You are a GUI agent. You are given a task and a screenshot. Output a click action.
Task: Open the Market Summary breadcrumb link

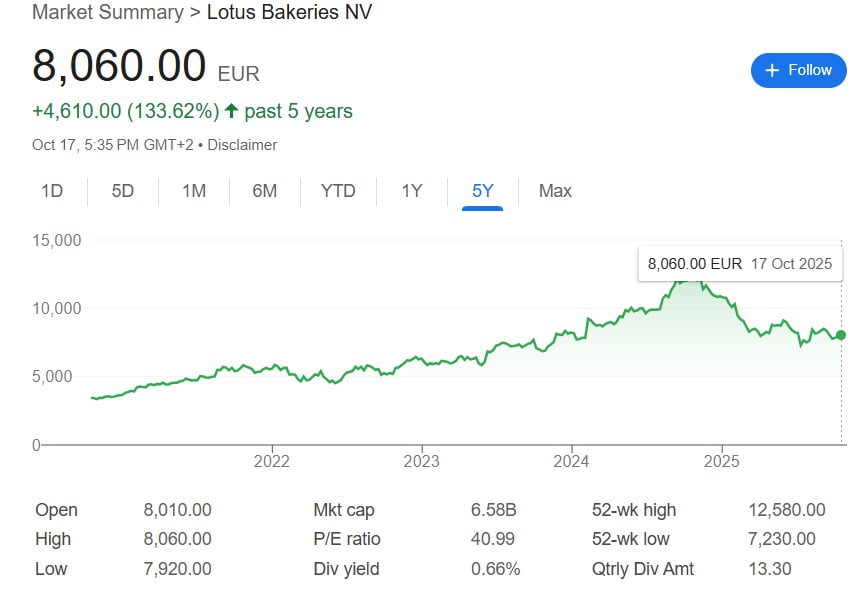point(107,12)
